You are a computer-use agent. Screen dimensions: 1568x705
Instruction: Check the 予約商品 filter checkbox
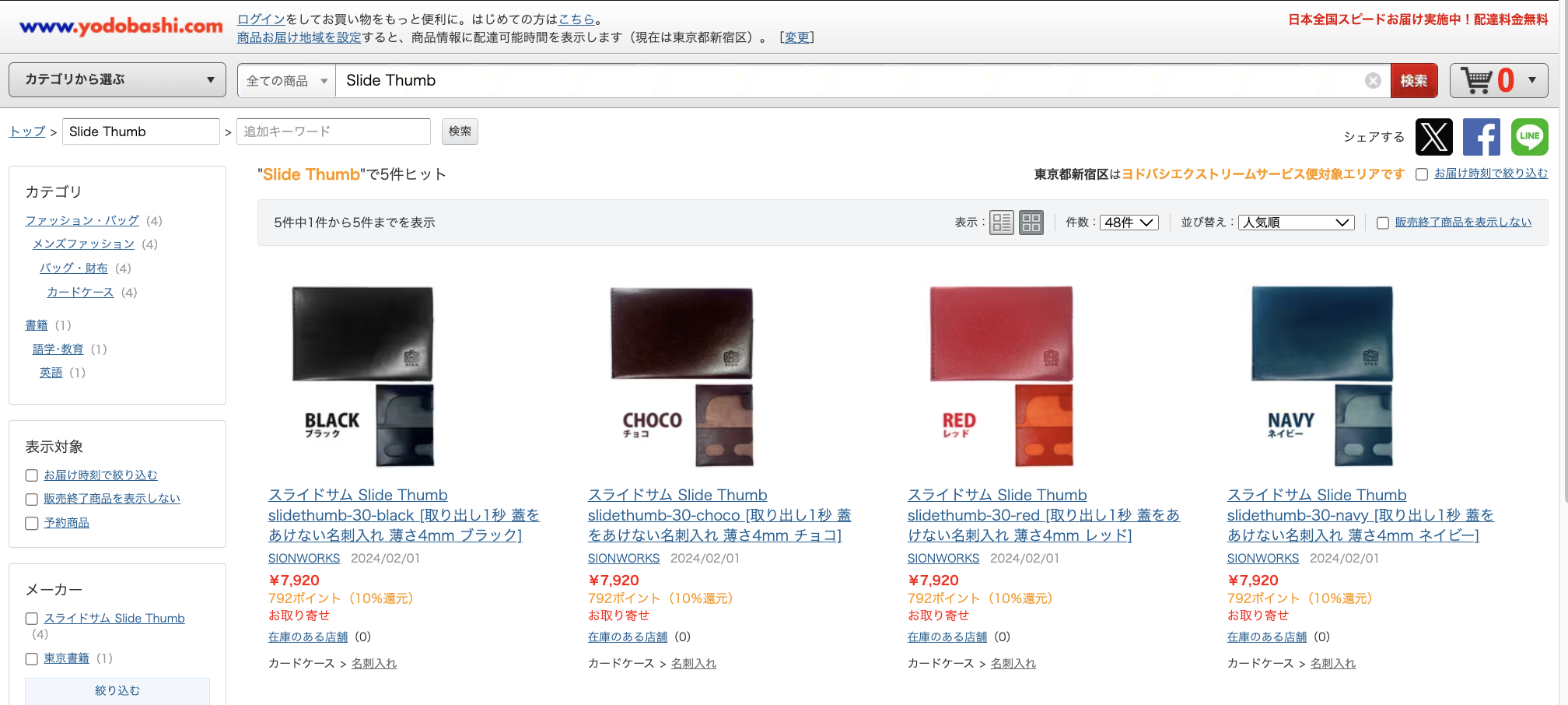coord(32,524)
